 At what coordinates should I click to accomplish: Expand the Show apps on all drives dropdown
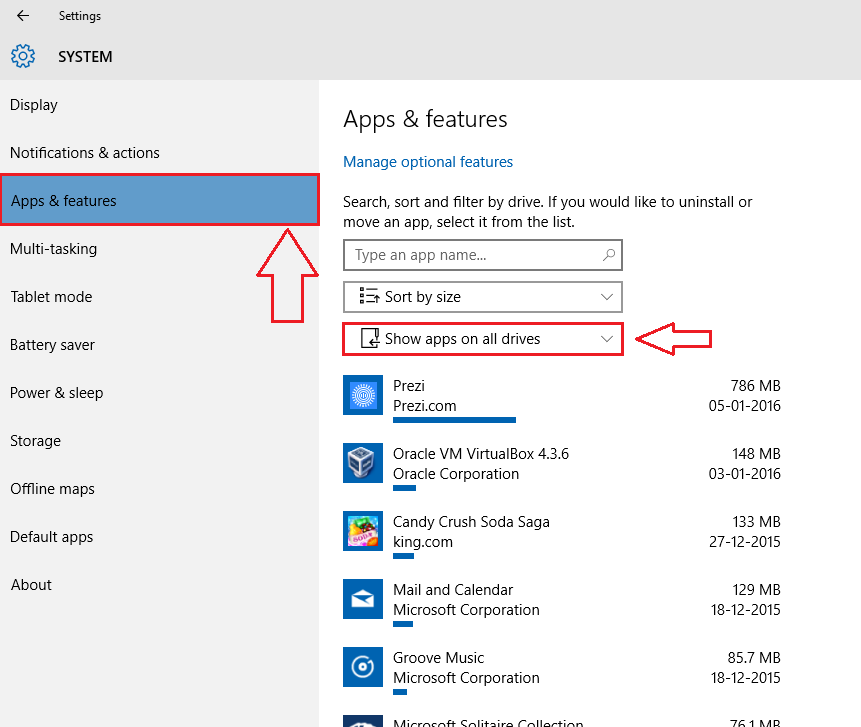tap(483, 339)
